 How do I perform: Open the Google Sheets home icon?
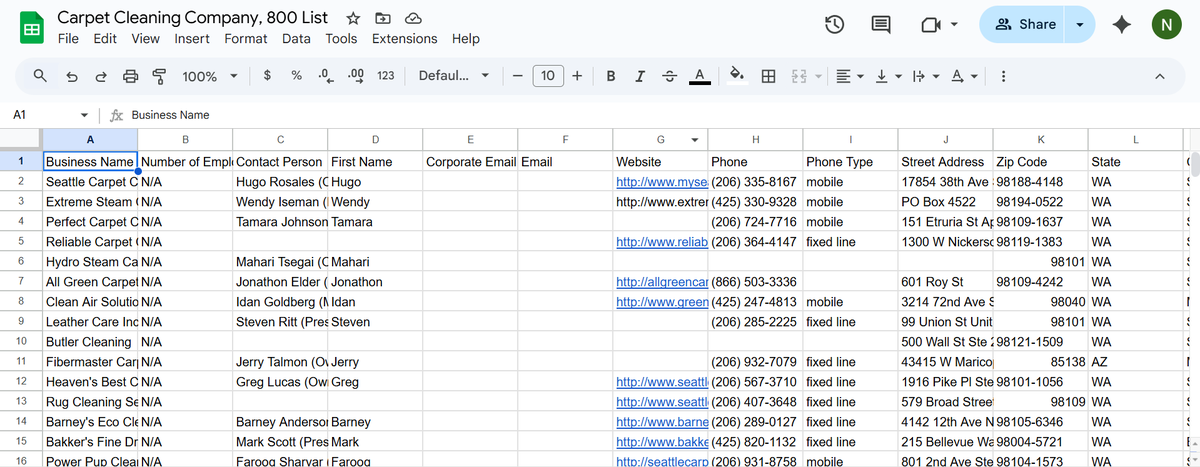32,28
